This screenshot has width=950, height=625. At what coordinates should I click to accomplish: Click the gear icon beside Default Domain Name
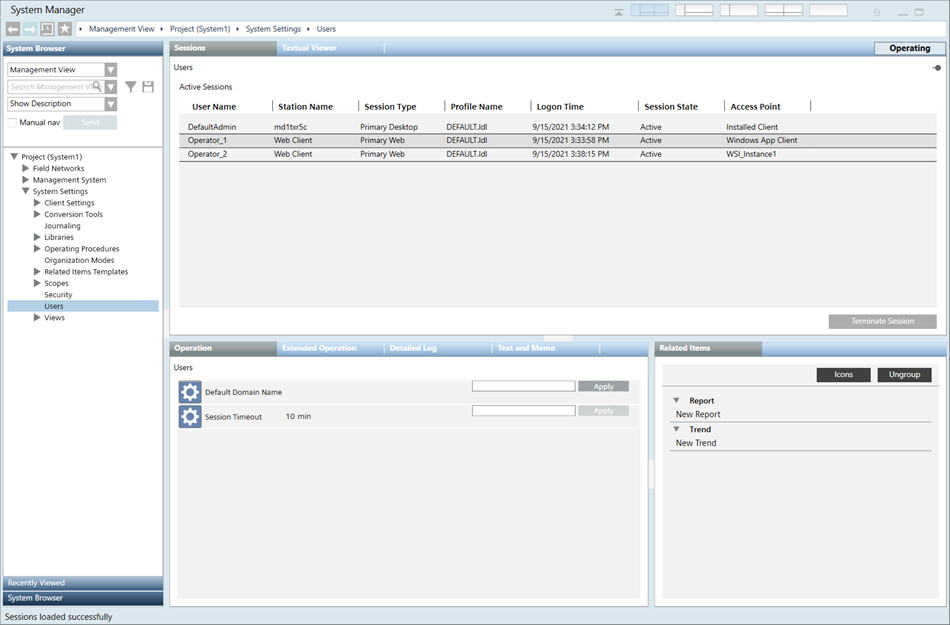point(190,392)
